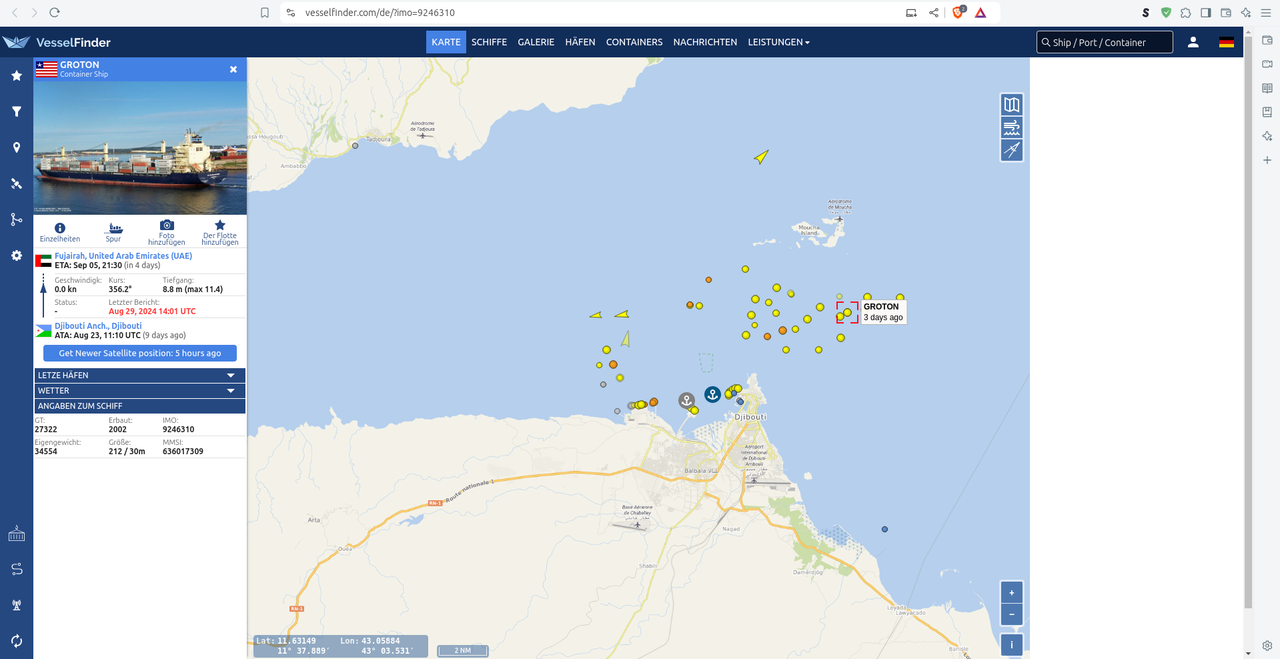1280x659 pixels.
Task: Click the blue anchor port marker on map
Action: click(x=712, y=394)
